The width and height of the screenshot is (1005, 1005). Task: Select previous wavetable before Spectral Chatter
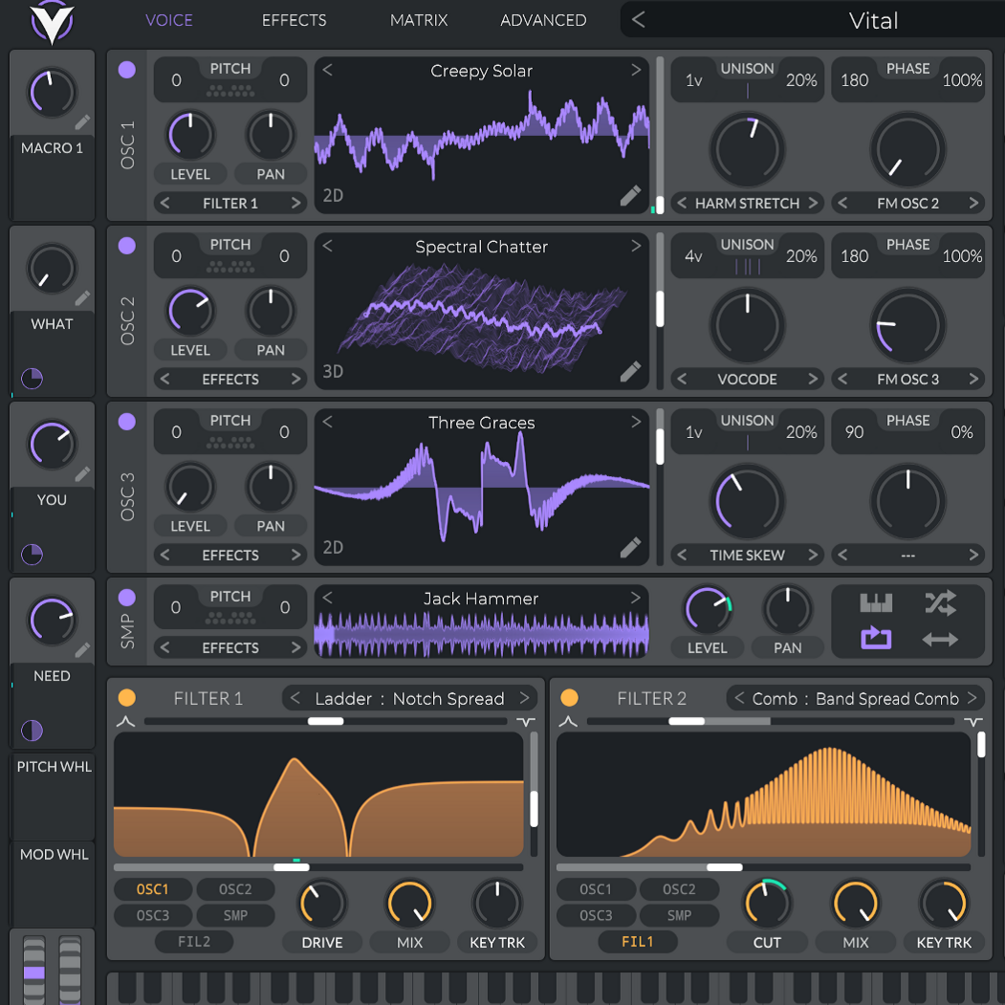tap(328, 246)
